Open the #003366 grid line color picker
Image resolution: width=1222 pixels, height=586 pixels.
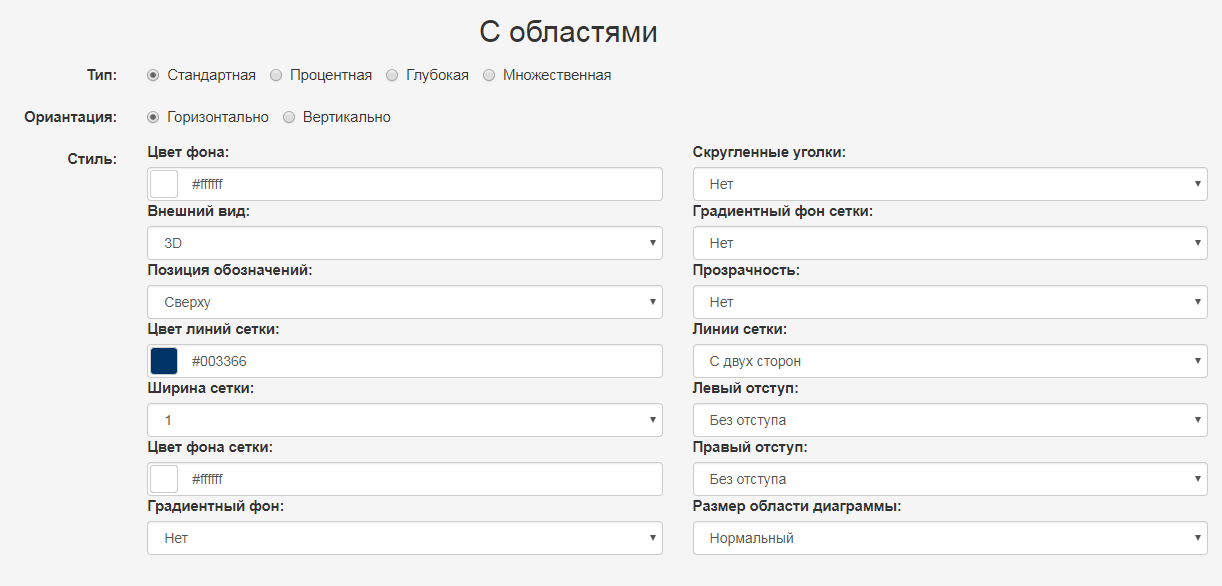point(162,361)
